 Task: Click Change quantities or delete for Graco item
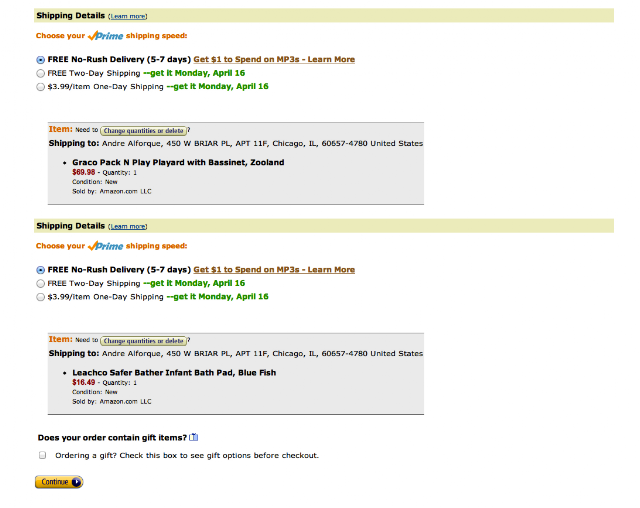pos(144,131)
